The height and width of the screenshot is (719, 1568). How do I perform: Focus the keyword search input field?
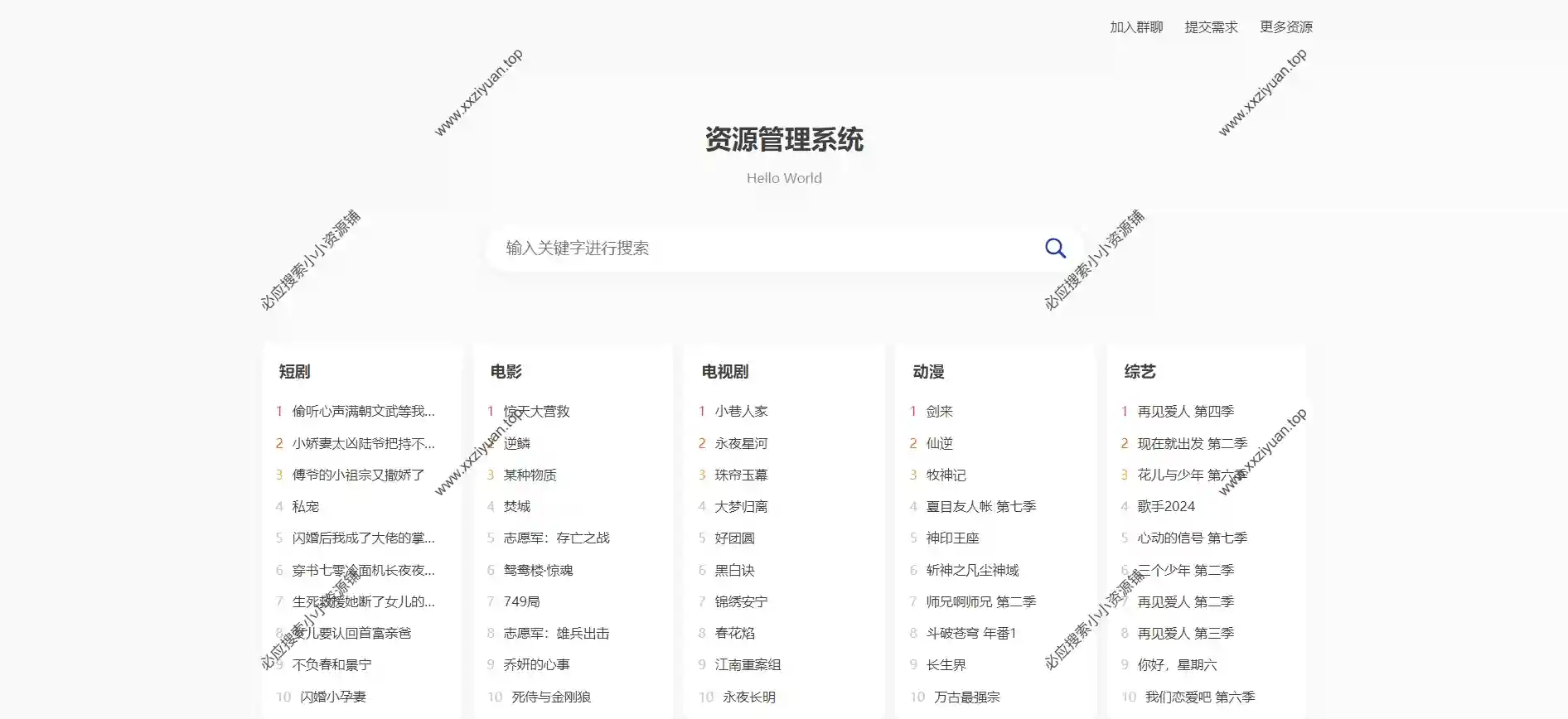coord(762,249)
